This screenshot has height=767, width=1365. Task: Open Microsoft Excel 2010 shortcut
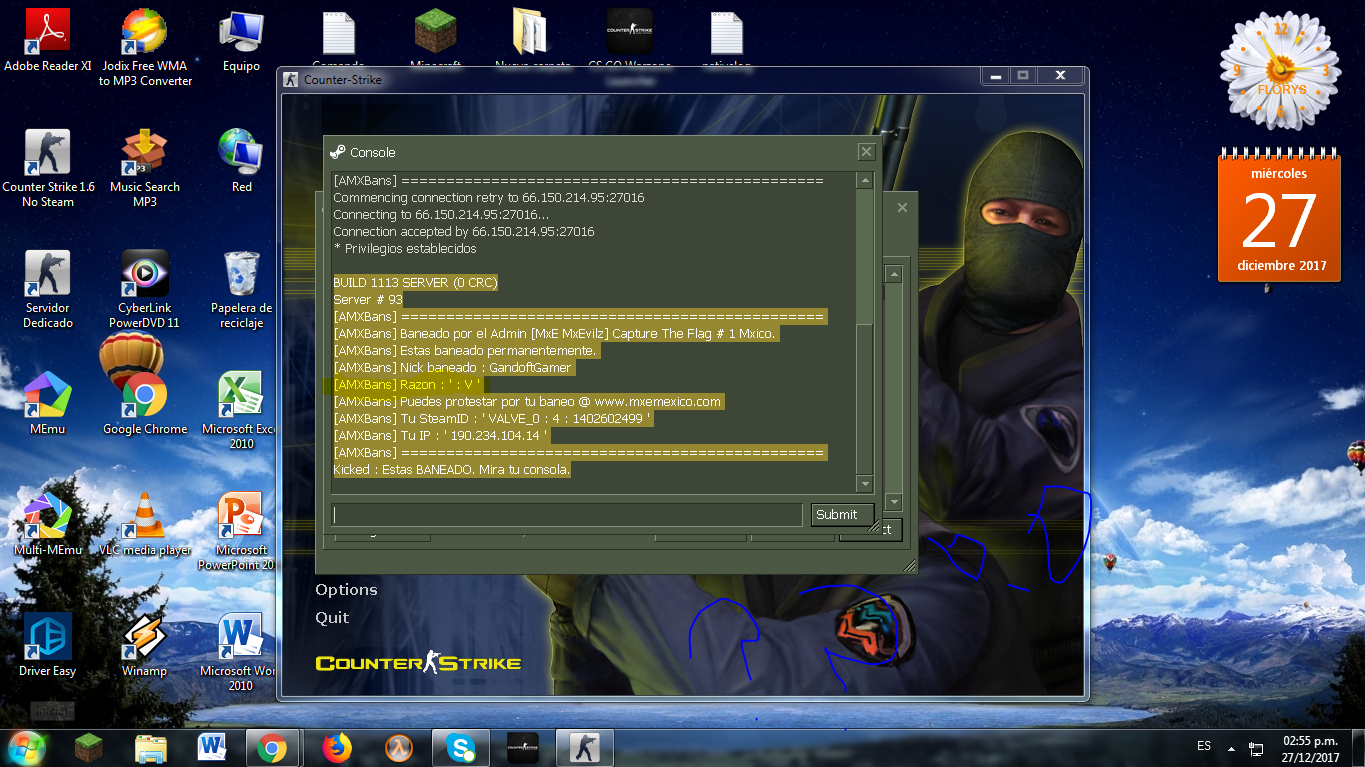pyautogui.click(x=241, y=411)
